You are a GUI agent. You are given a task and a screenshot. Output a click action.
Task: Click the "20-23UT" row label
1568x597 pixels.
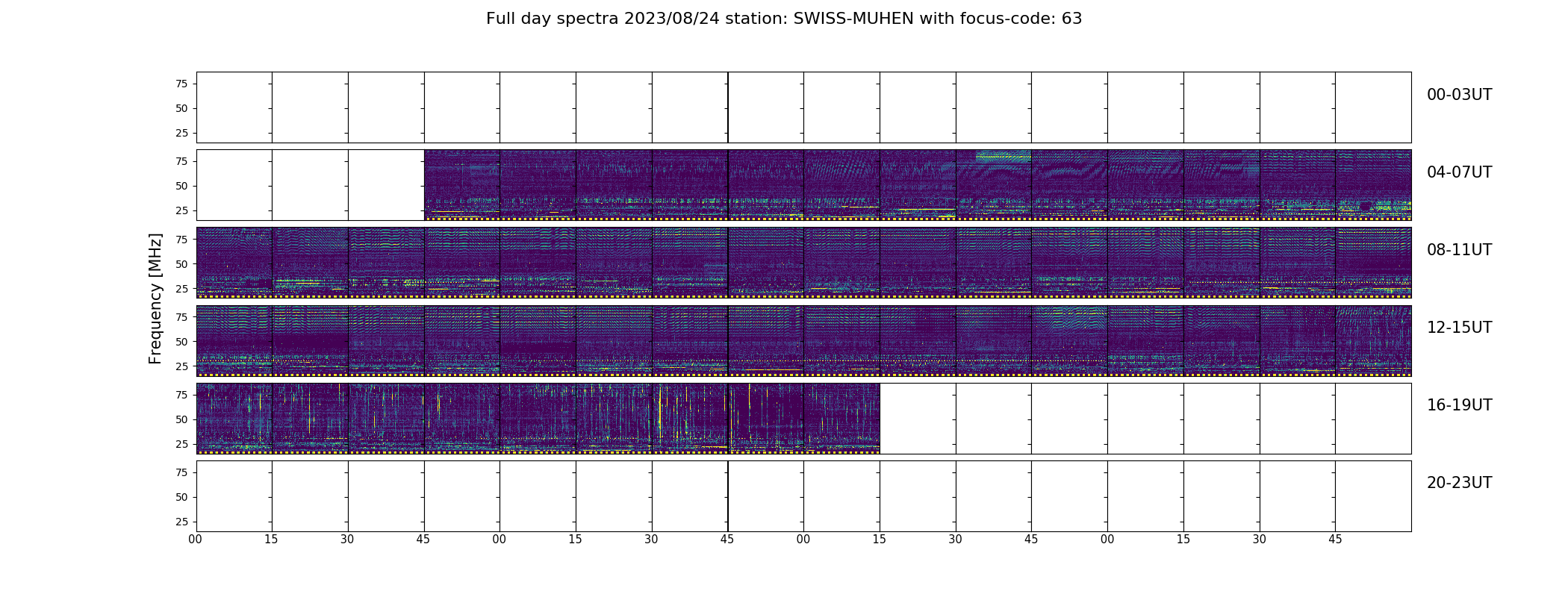(x=1459, y=483)
